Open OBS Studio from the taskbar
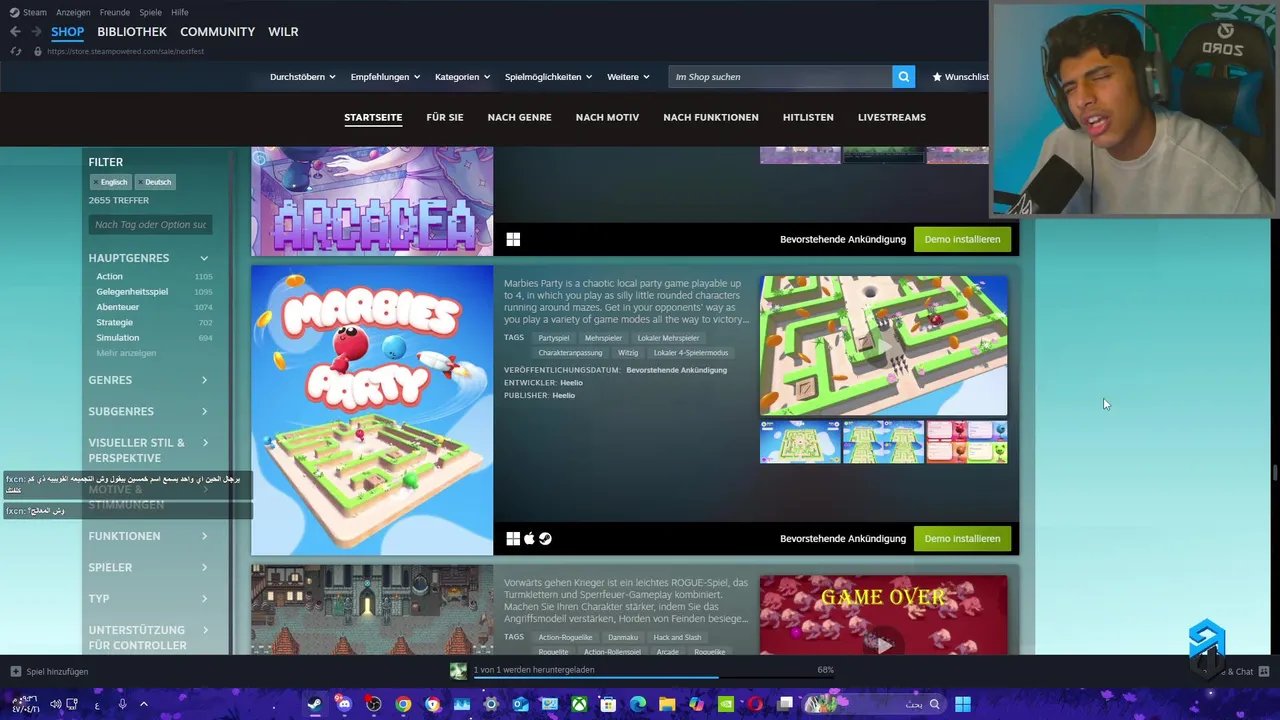The image size is (1280, 720). 373,704
